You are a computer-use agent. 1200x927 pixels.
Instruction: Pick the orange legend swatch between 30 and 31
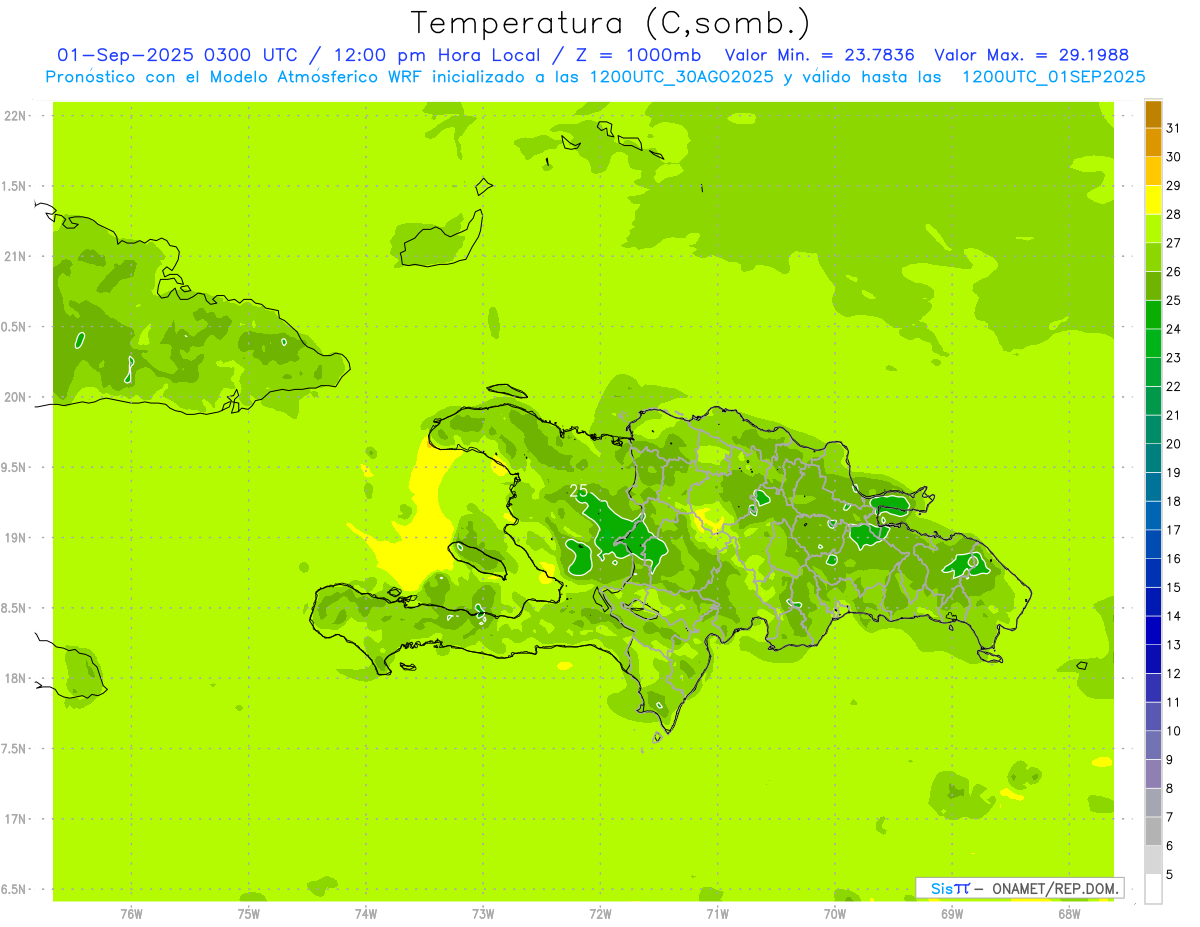coord(1153,143)
